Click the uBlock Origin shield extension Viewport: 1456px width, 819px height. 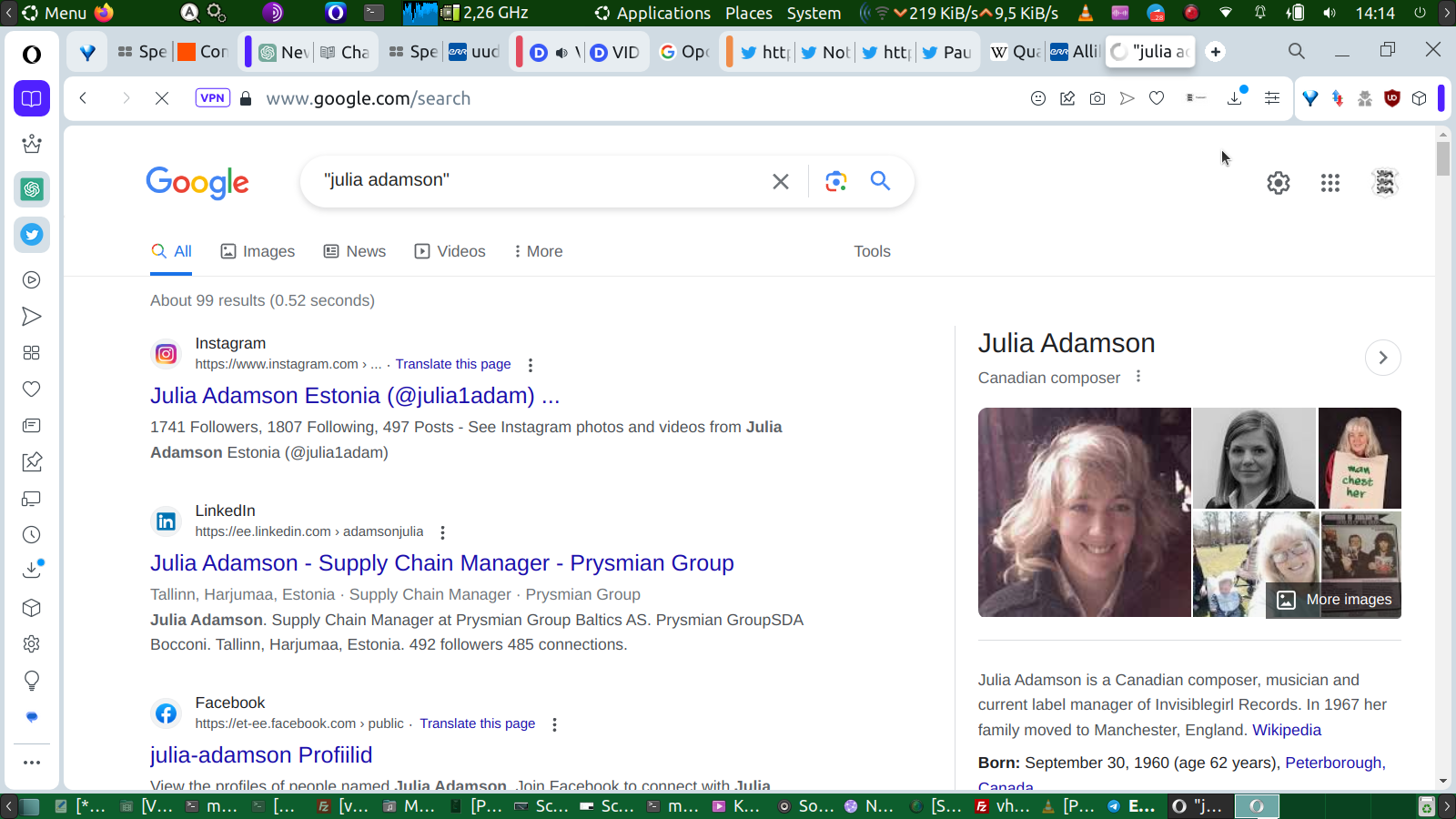1391,98
